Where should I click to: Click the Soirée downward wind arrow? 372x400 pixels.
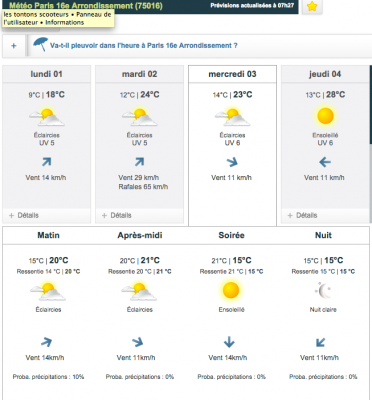229,342
